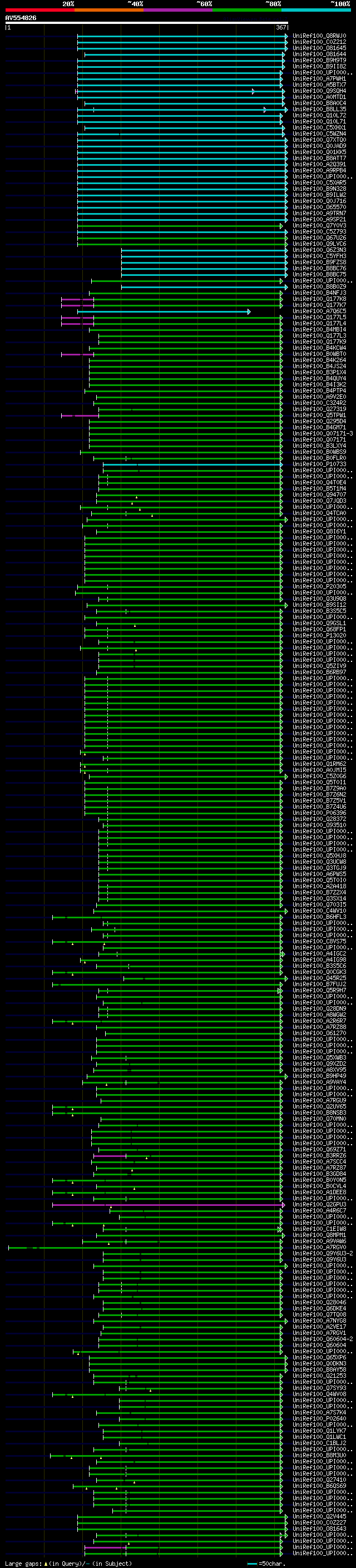Click the red 20% legend segment

[39, 10]
